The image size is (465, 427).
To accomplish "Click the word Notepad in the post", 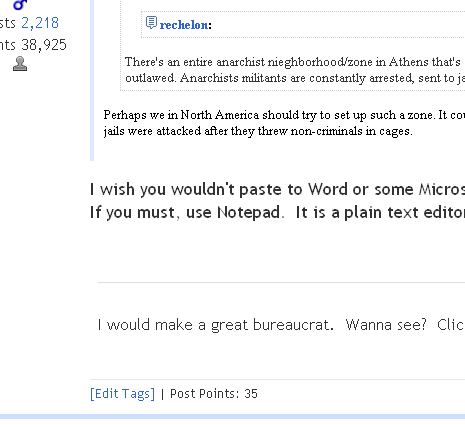I will (249, 212).
